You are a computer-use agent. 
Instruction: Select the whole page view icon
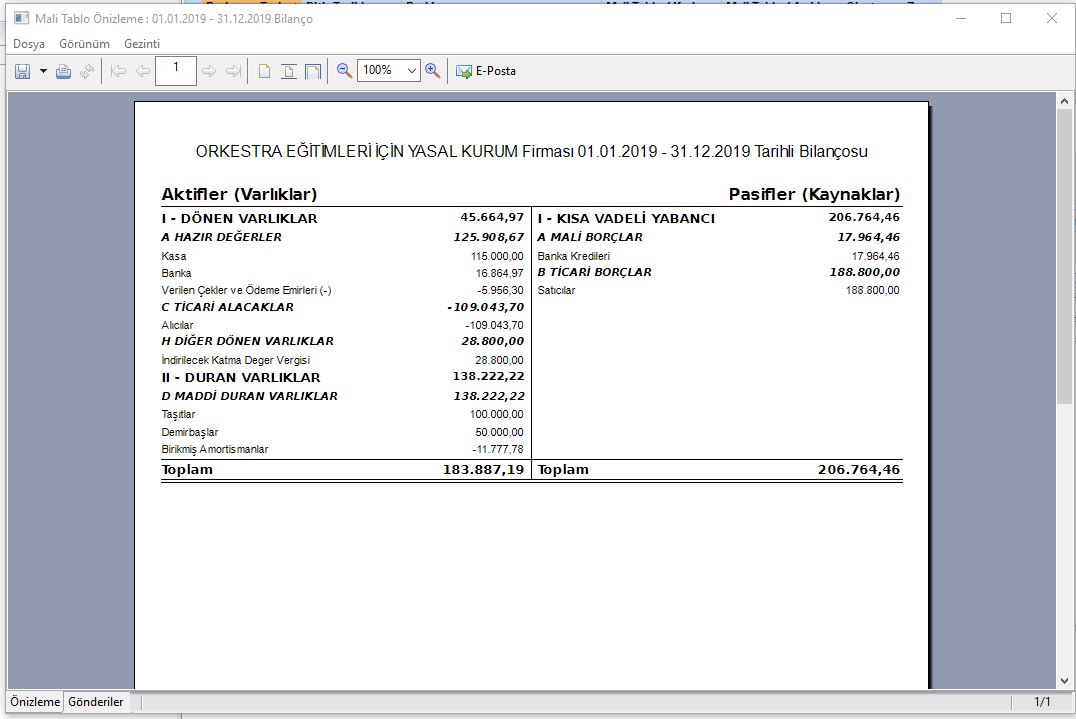265,71
